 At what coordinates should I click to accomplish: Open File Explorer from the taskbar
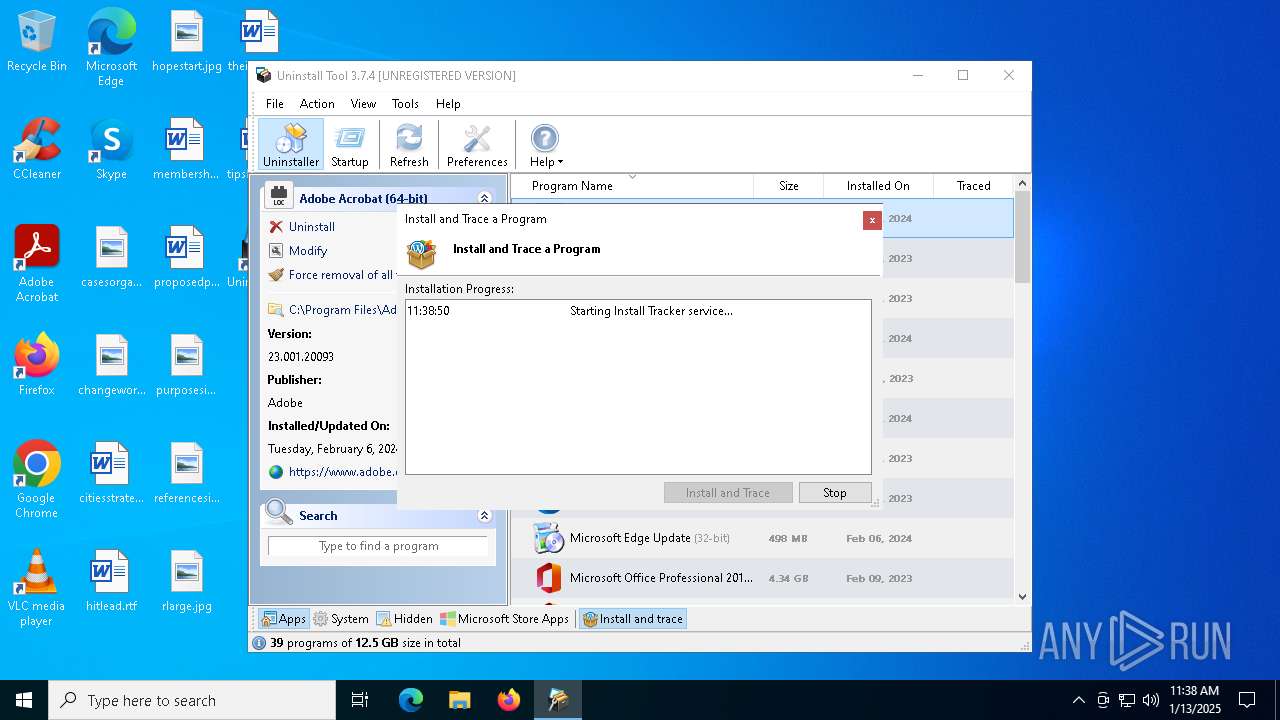tap(459, 700)
